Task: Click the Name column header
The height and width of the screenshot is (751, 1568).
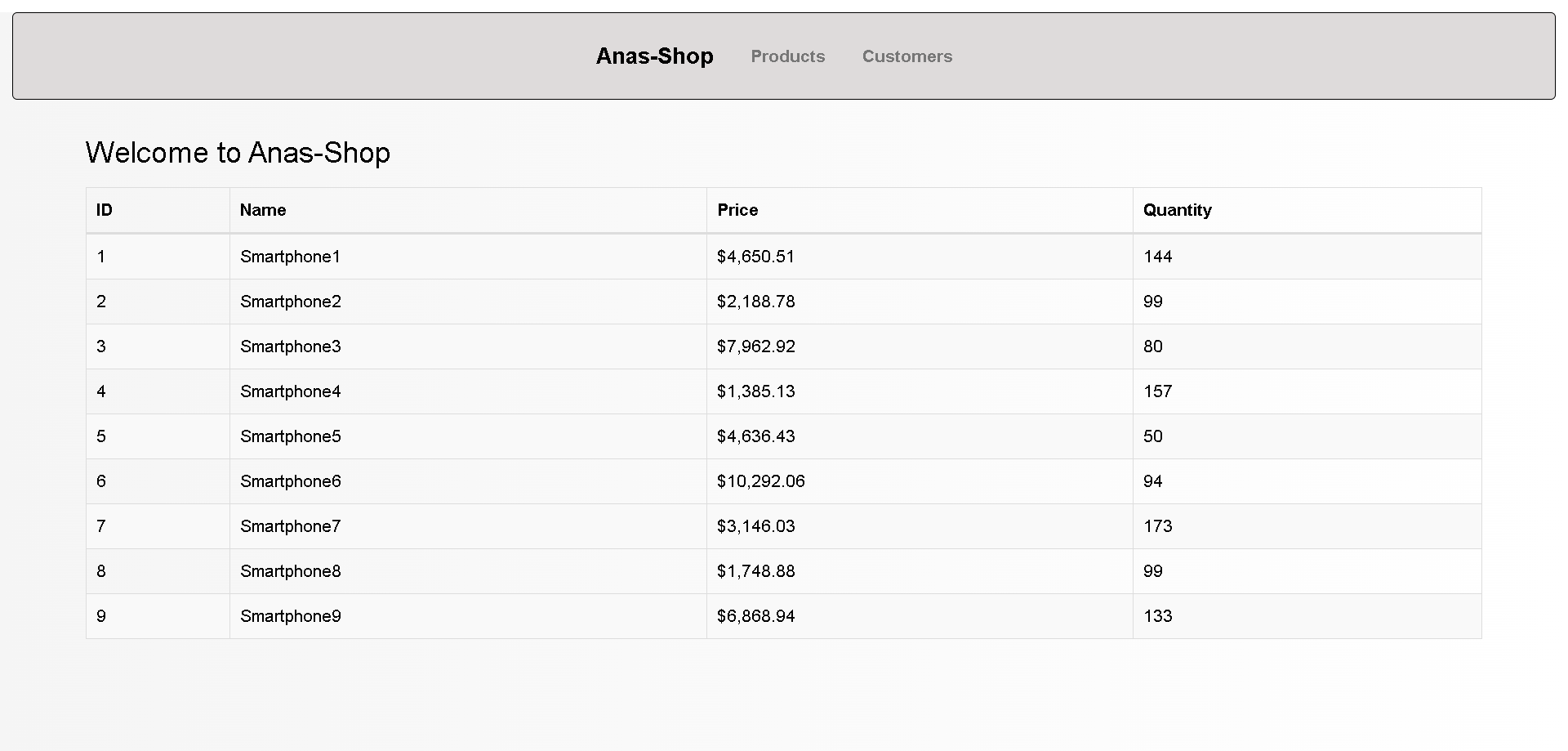Action: [x=263, y=210]
